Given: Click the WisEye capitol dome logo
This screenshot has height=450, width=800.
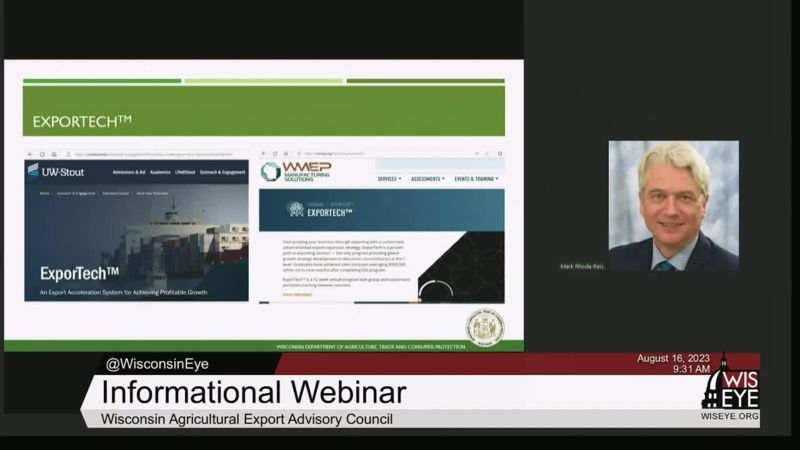Looking at the screenshot, I should 729,385.
